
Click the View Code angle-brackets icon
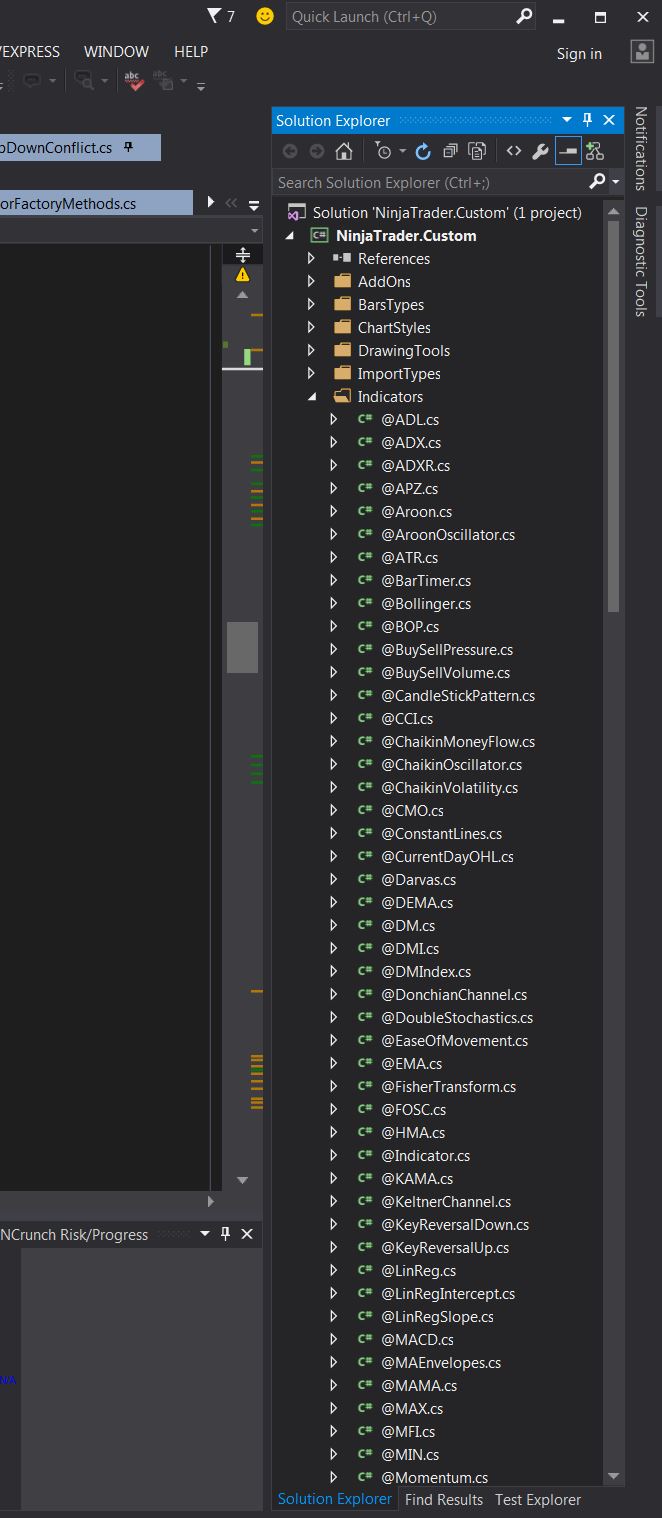[x=513, y=151]
